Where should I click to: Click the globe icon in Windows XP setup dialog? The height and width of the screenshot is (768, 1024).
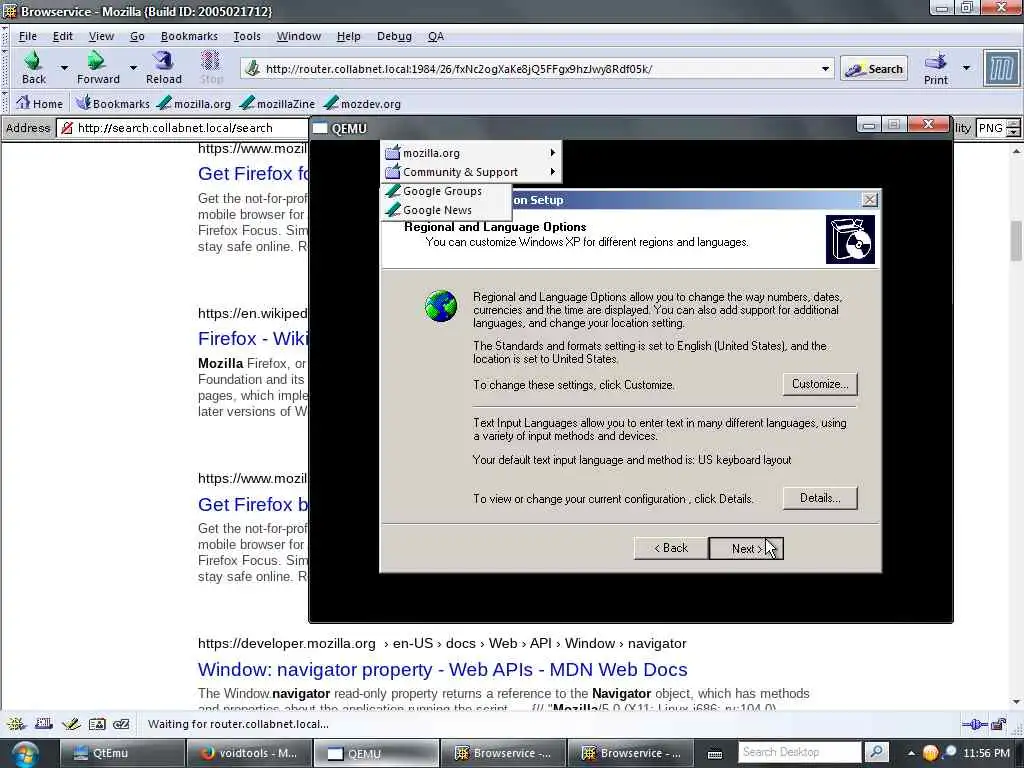441,306
